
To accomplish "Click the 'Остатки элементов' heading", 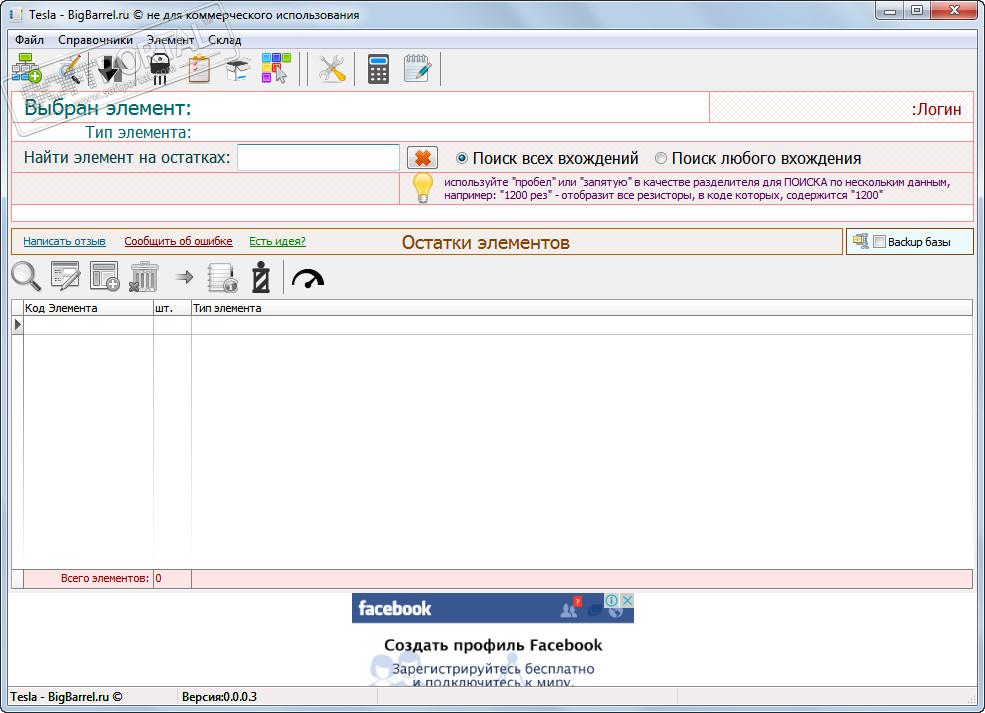I will [x=486, y=242].
